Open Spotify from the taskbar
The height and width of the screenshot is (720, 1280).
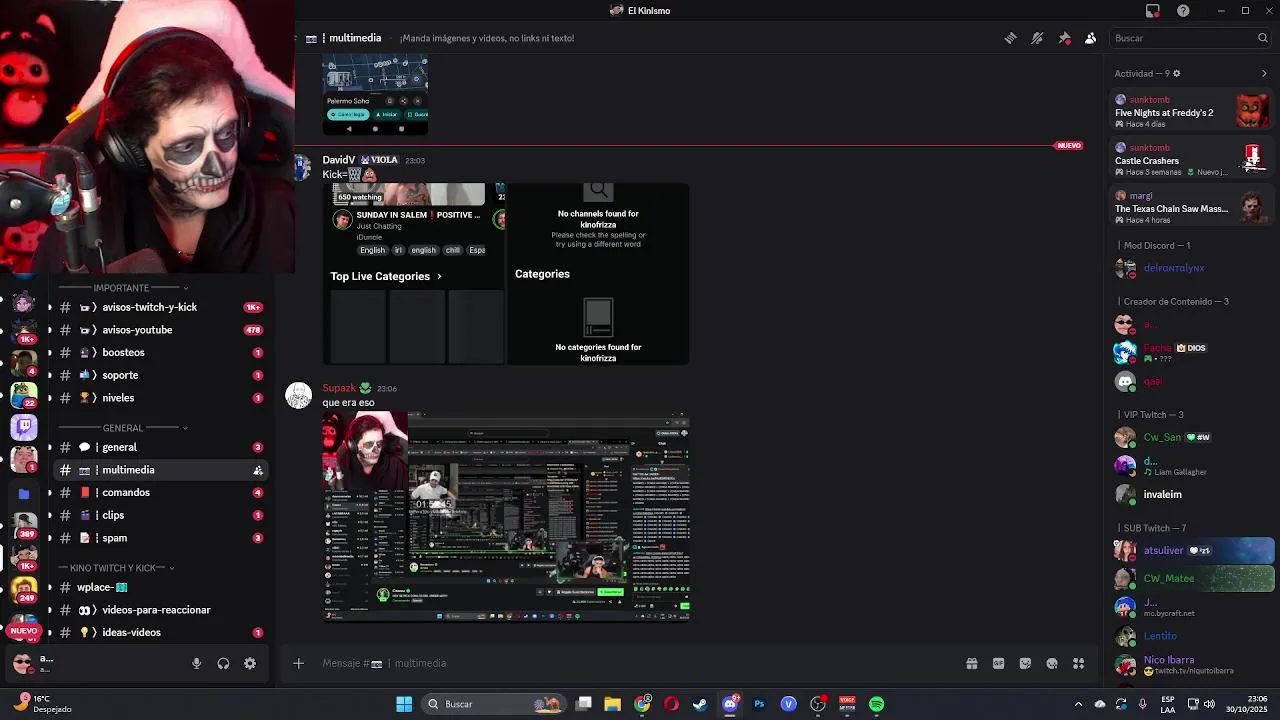click(876, 704)
